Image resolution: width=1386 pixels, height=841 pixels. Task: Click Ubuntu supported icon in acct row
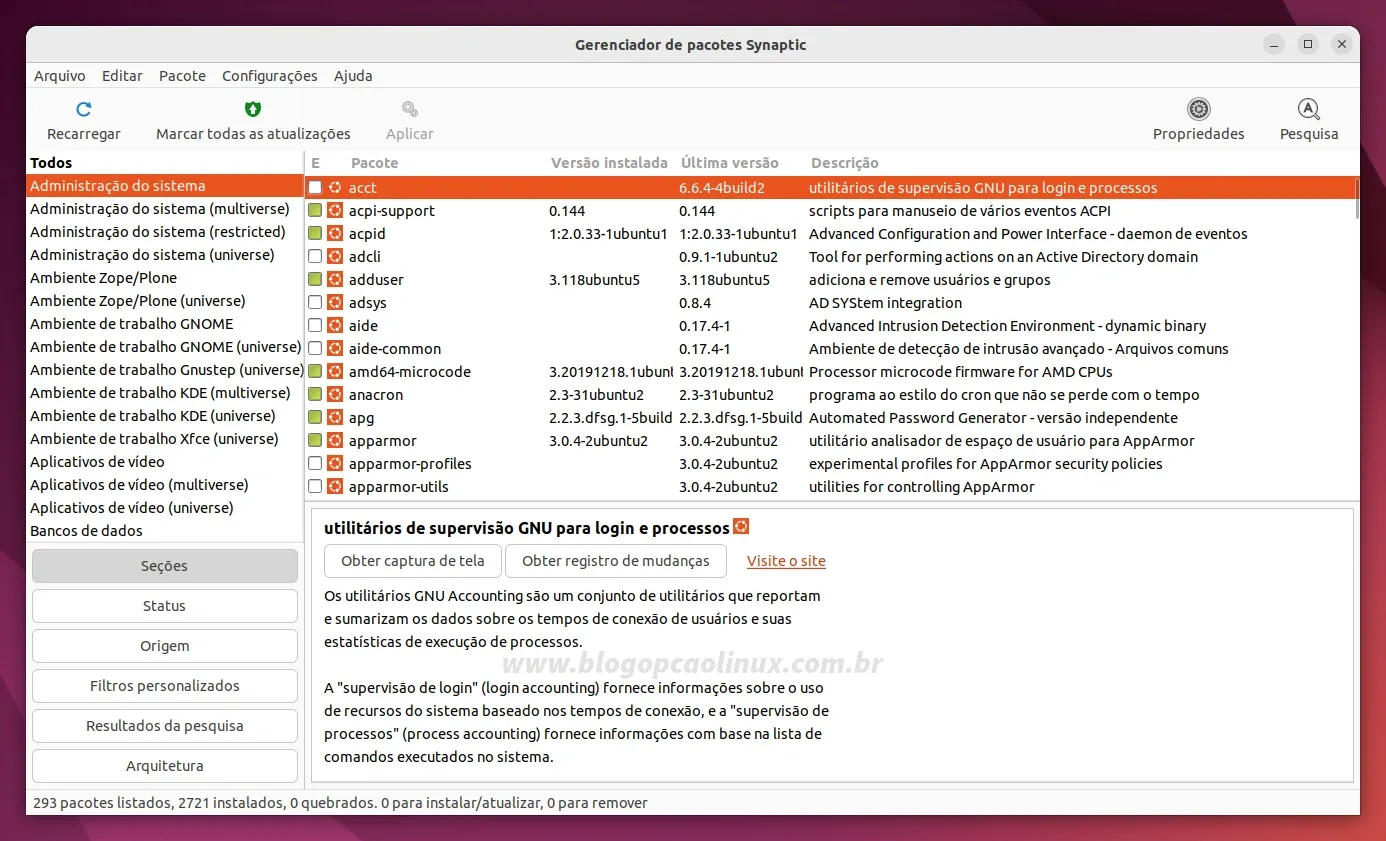pos(335,187)
